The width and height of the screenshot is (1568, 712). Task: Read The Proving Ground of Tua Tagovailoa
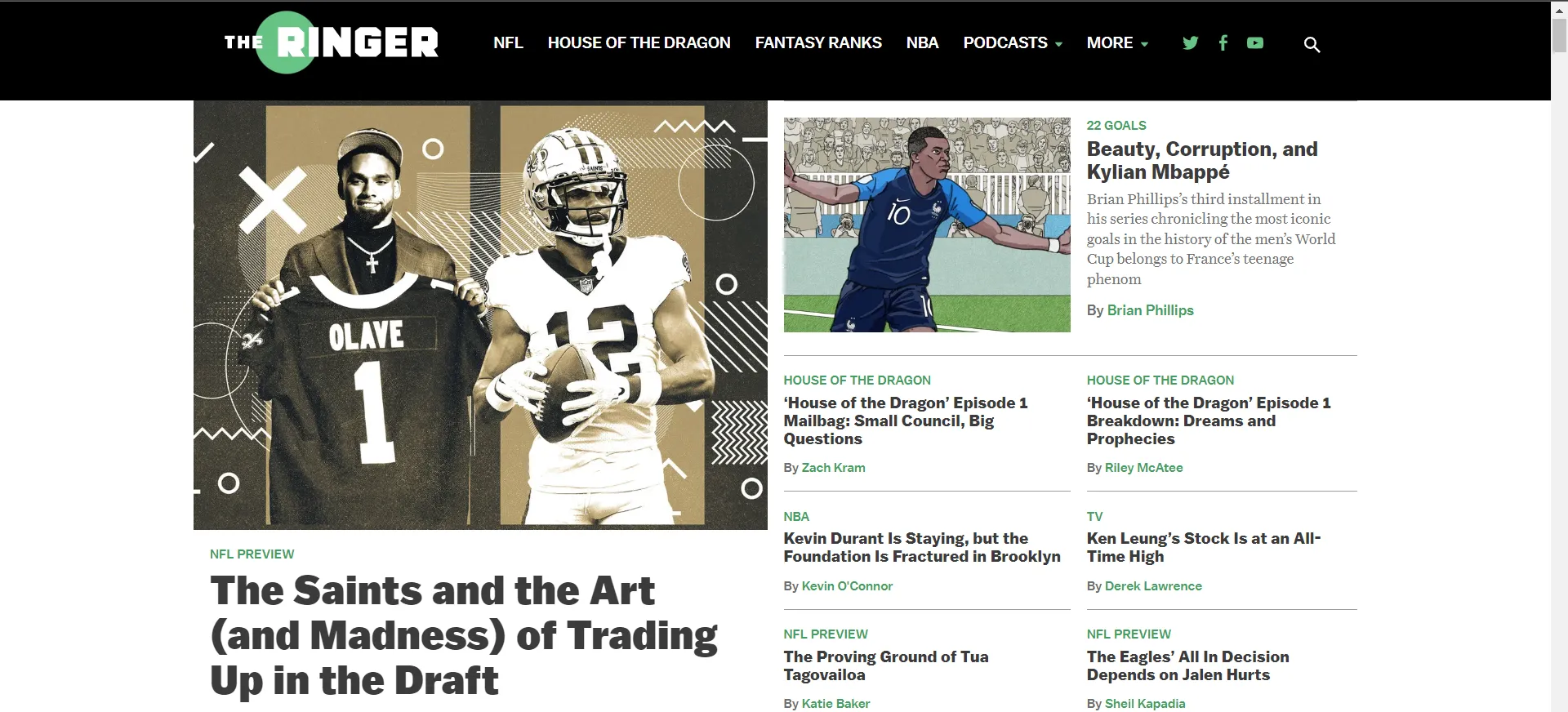click(x=886, y=665)
